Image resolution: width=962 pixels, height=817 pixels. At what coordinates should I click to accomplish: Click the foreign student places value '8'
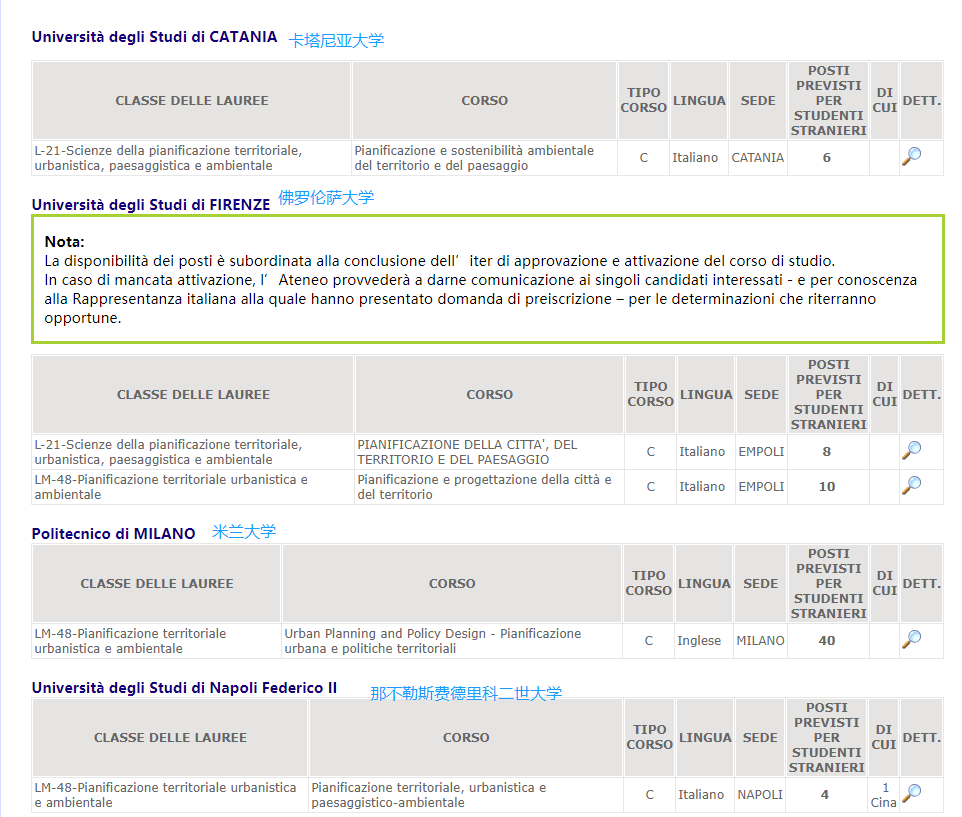click(826, 451)
